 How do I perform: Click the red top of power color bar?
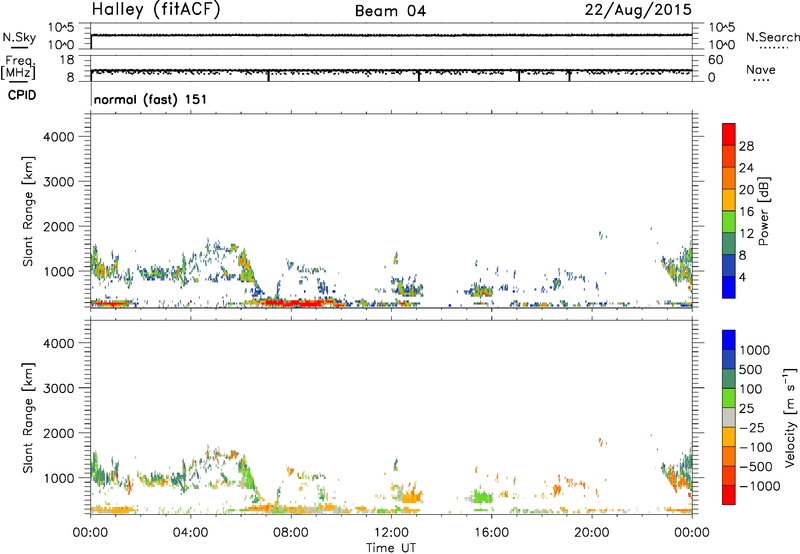point(729,132)
